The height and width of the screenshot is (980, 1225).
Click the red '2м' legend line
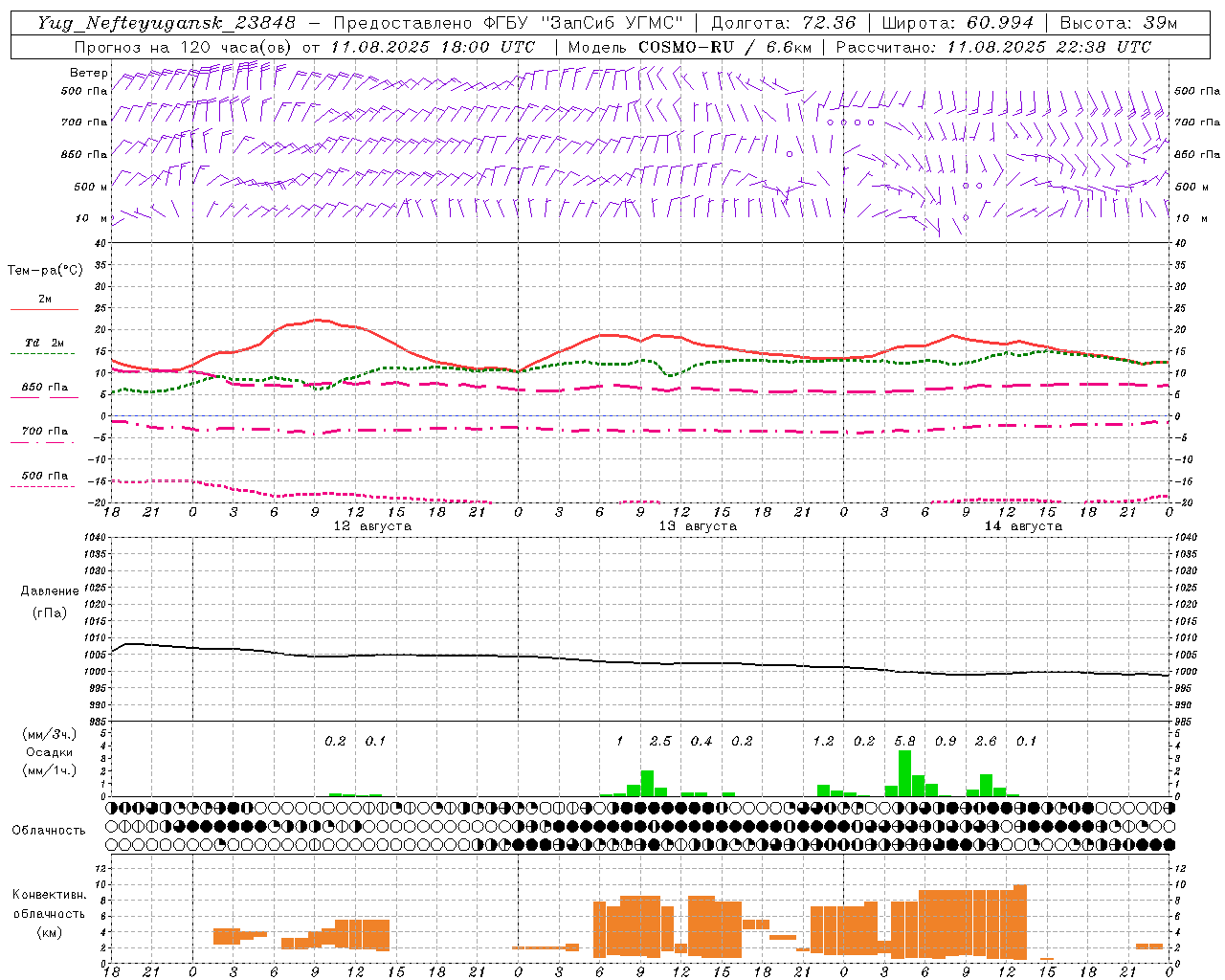(x=45, y=309)
